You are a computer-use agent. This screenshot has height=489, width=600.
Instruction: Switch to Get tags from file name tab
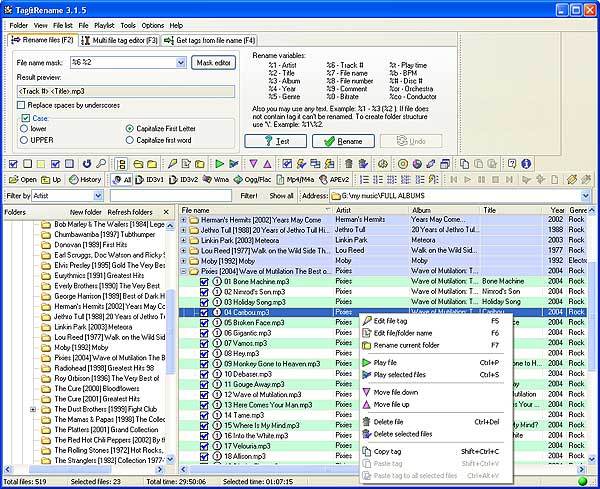[209, 40]
